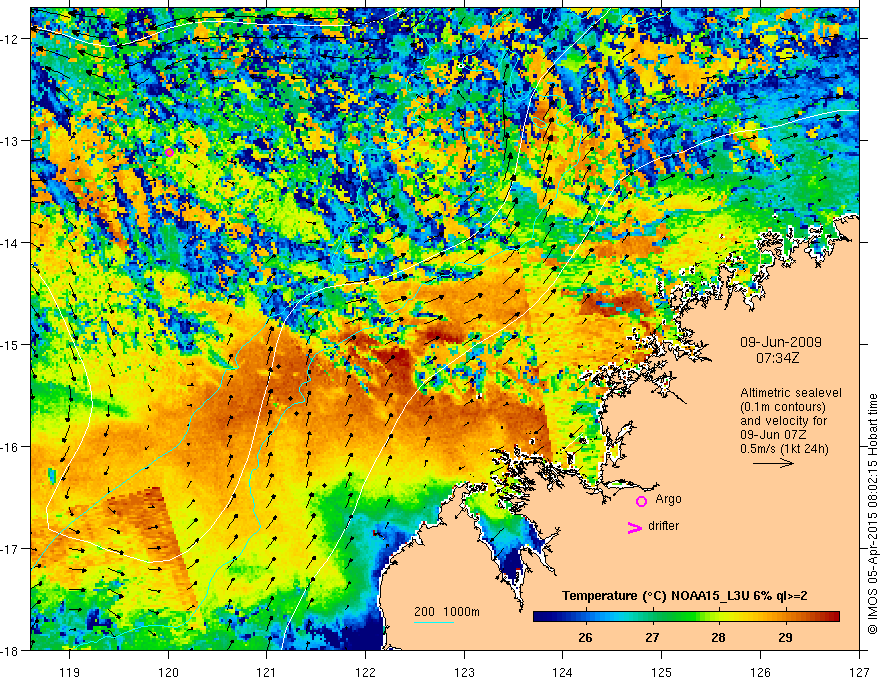Click the 'drifter' legend label

(x=663, y=526)
